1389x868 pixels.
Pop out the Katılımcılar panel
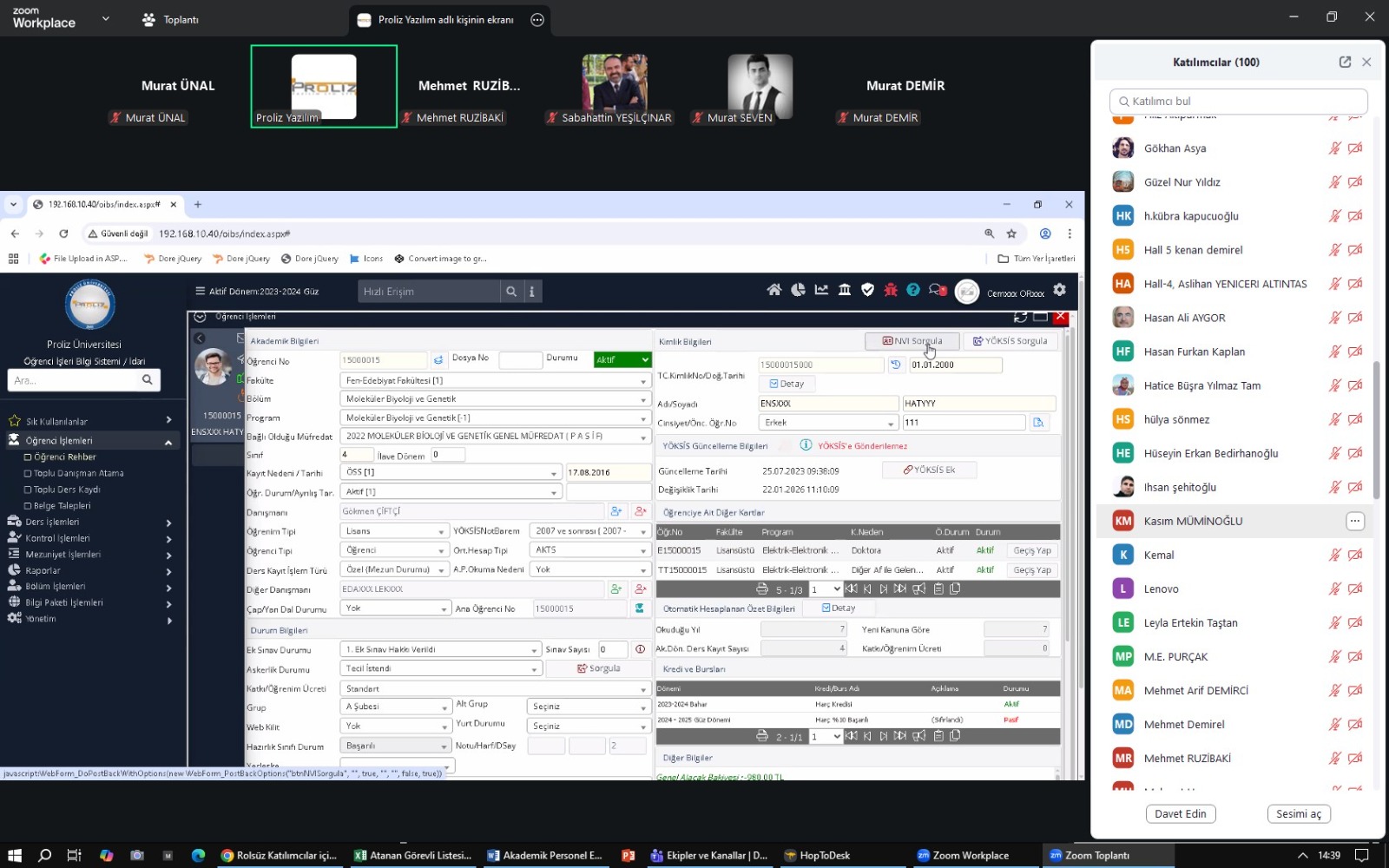tap(1345, 62)
